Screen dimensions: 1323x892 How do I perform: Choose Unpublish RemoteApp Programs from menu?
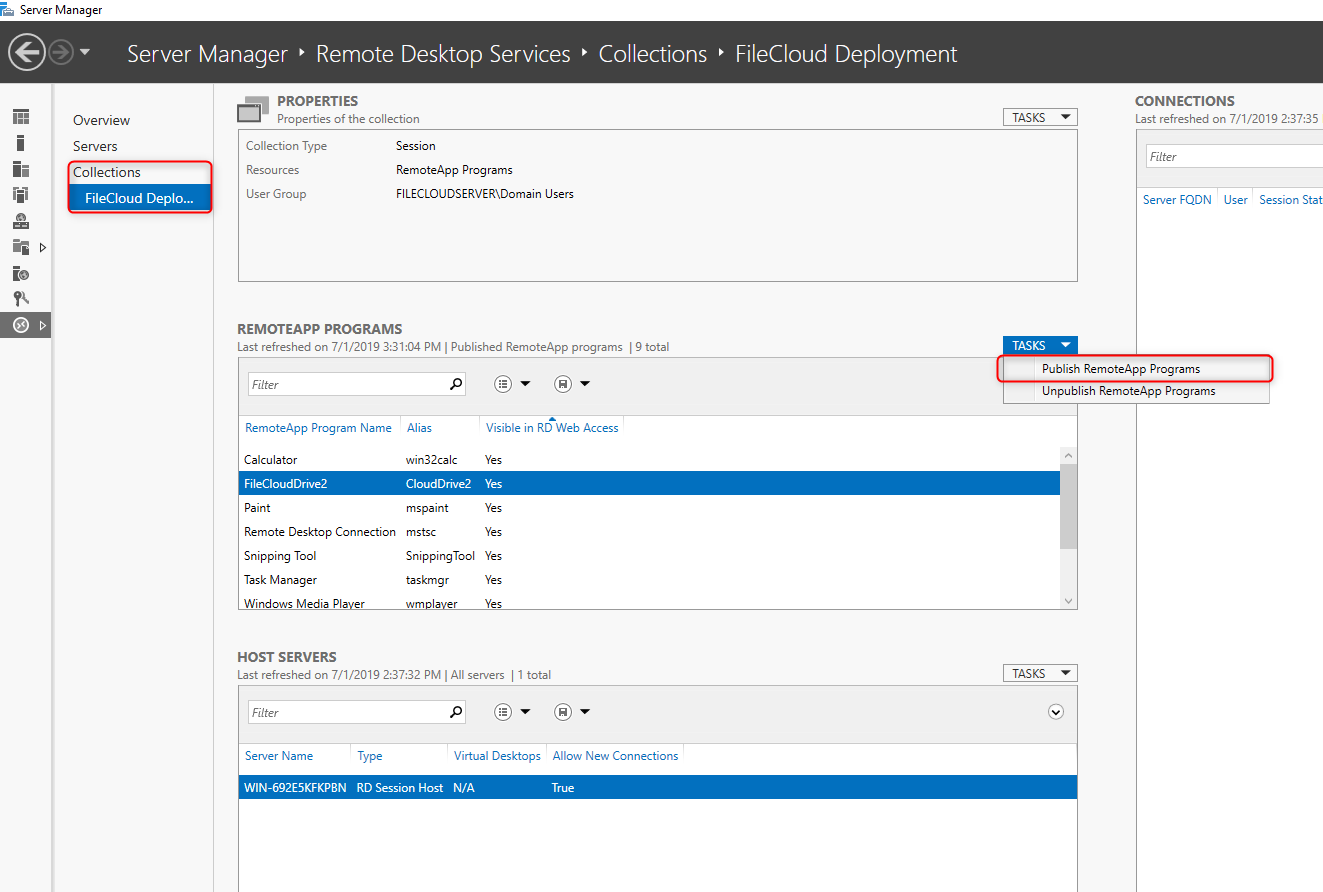tap(1128, 391)
